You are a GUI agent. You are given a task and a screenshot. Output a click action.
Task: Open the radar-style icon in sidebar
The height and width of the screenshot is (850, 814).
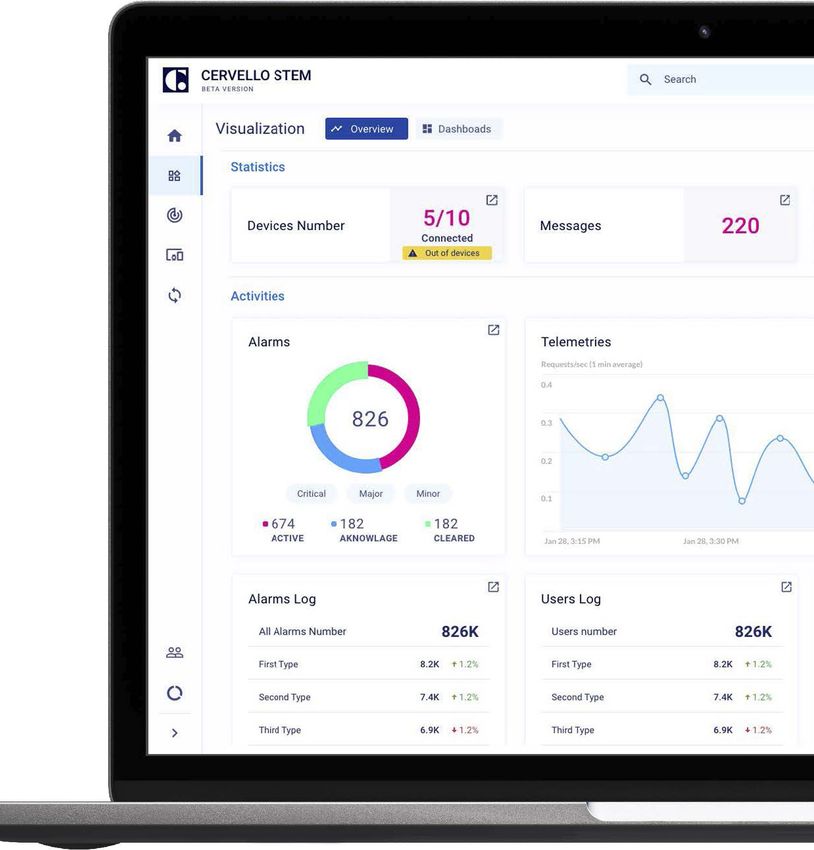point(175,215)
